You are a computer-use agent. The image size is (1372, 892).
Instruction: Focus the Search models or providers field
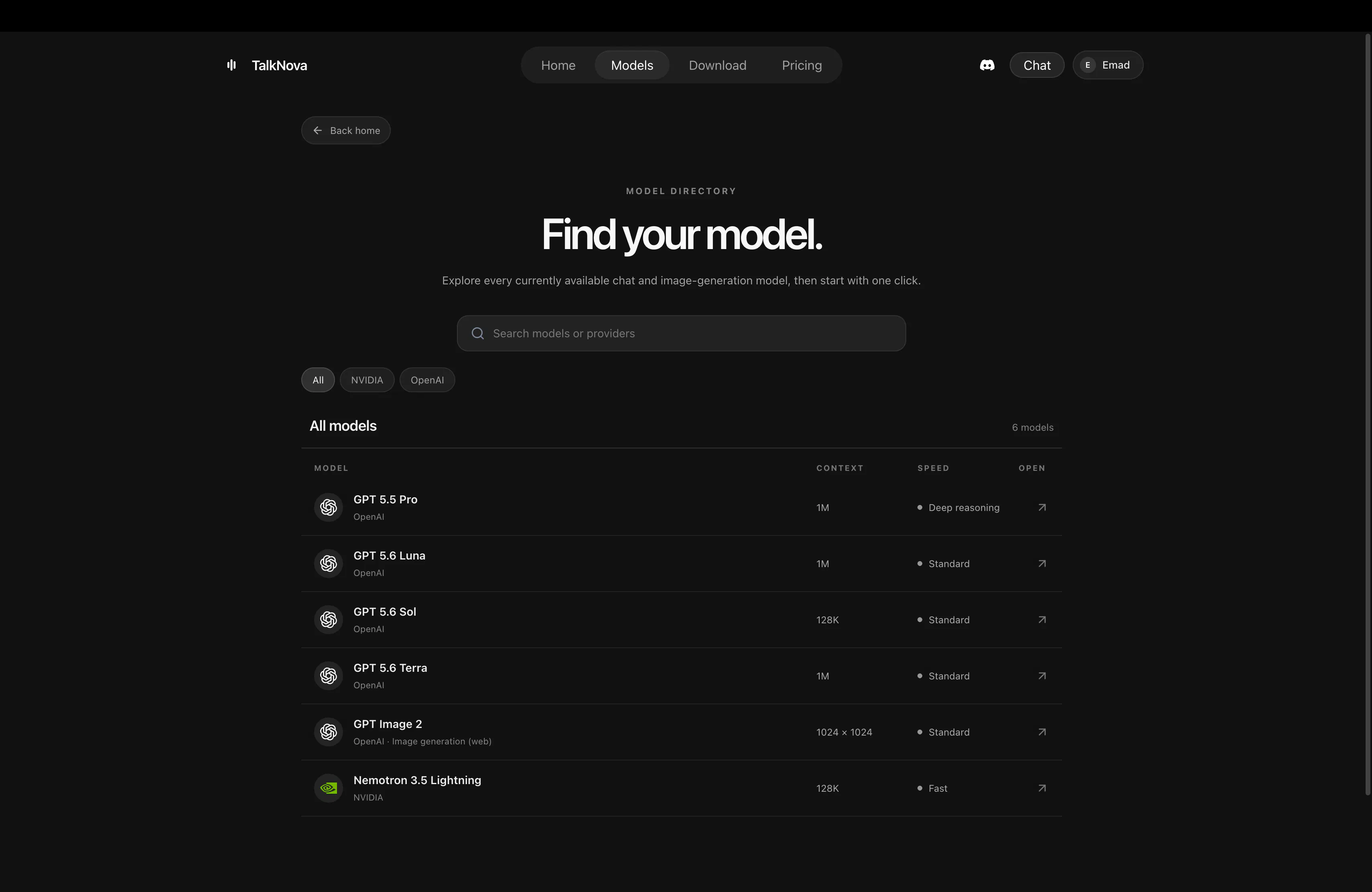tap(681, 334)
